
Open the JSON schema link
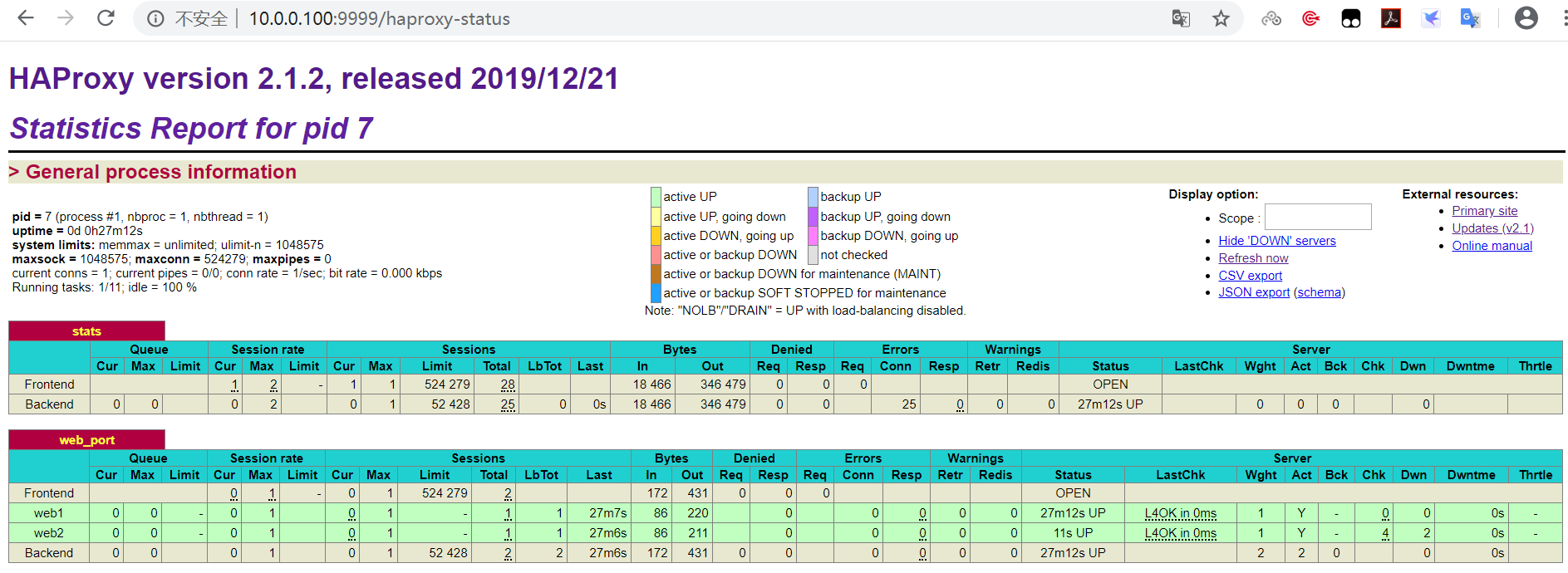pyautogui.click(x=1320, y=292)
